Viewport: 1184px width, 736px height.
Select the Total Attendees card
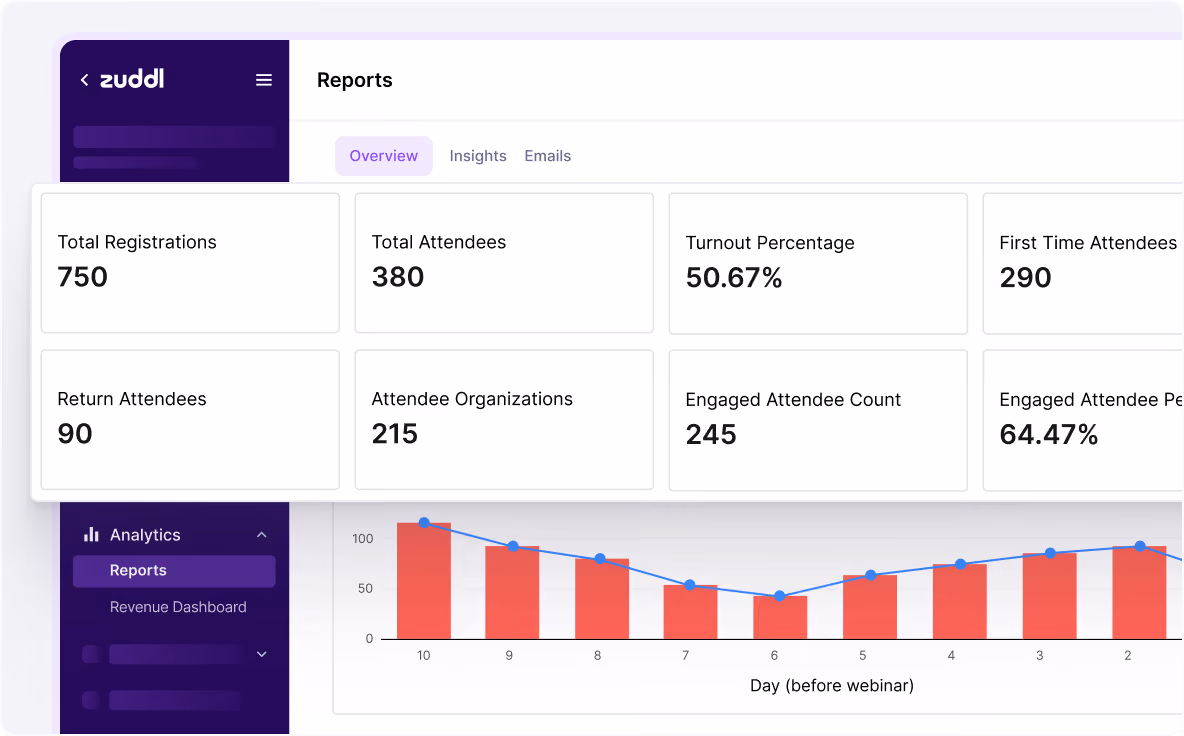pyautogui.click(x=504, y=263)
